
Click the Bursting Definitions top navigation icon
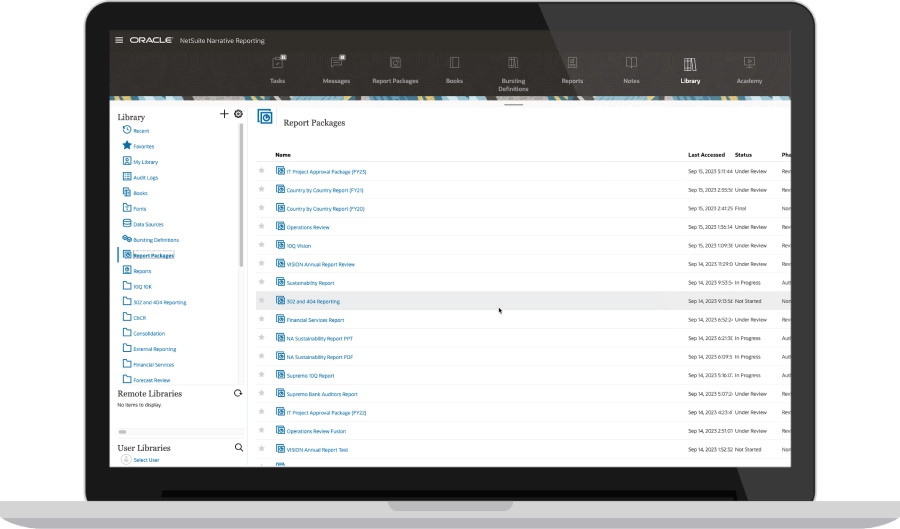(x=513, y=64)
